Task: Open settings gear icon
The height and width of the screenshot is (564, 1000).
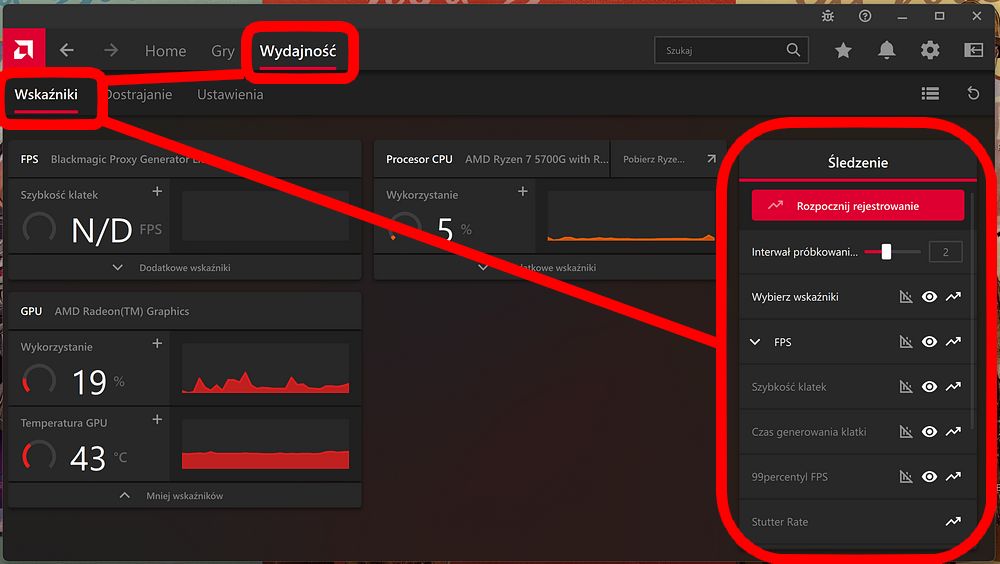Action: click(930, 50)
